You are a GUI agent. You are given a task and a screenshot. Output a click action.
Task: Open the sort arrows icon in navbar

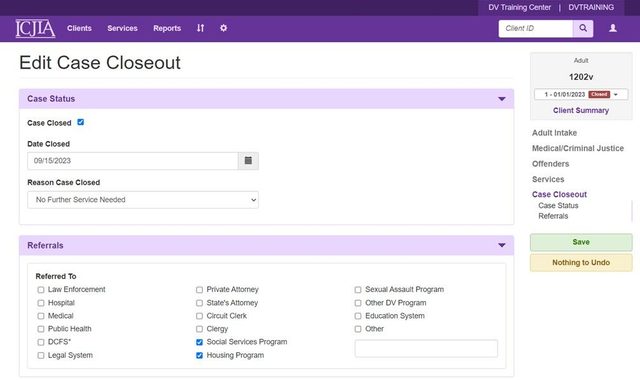[200, 28]
